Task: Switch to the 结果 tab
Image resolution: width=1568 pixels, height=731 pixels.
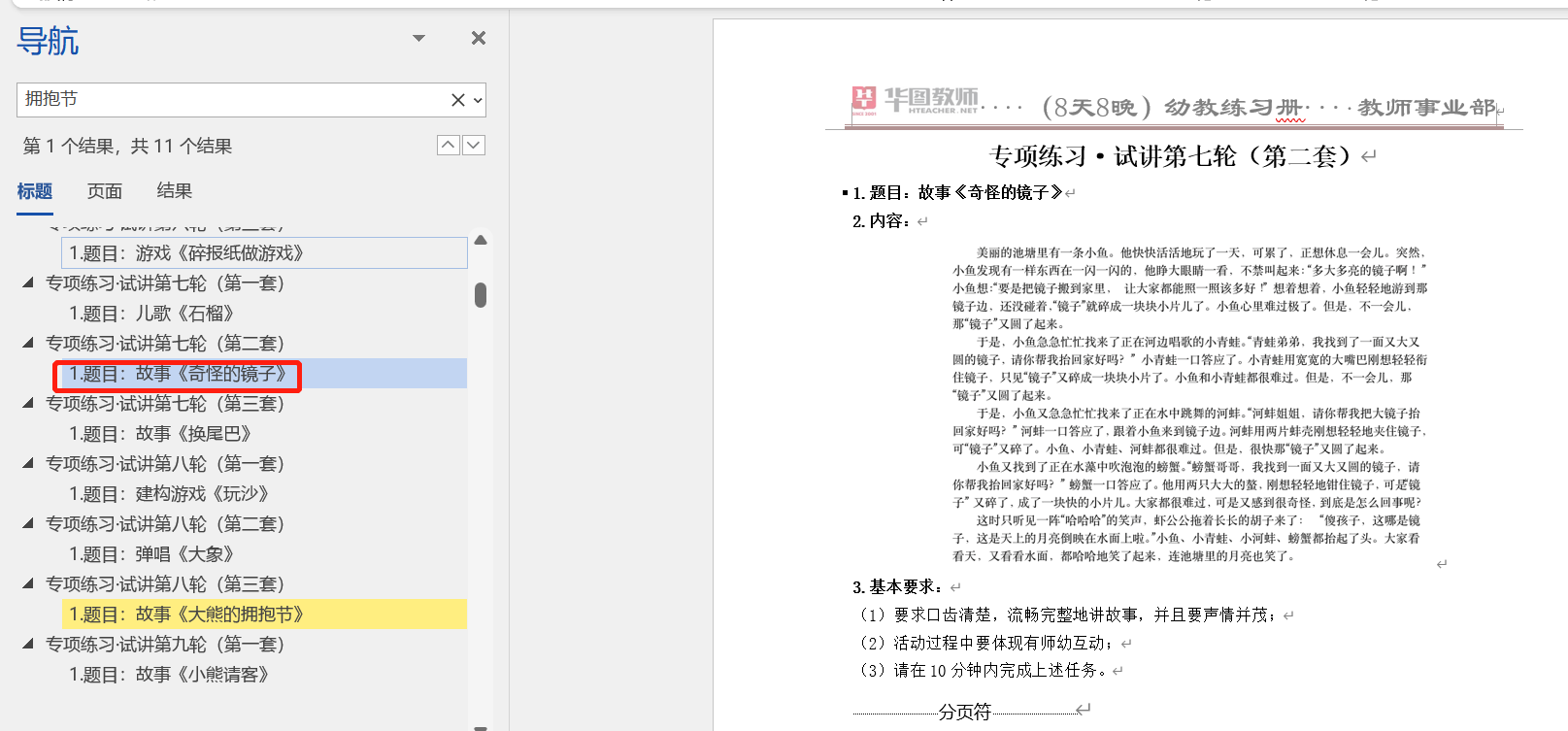Action: pos(175,191)
